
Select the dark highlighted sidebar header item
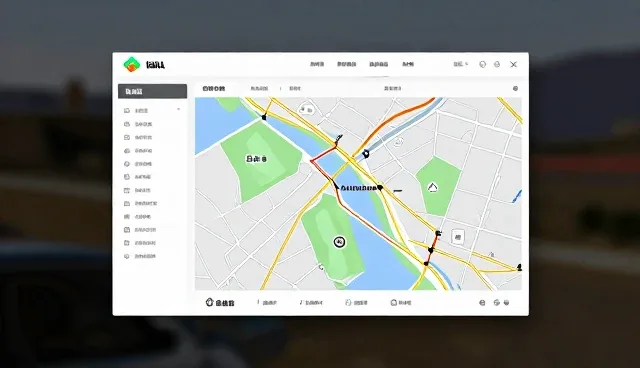pos(152,91)
